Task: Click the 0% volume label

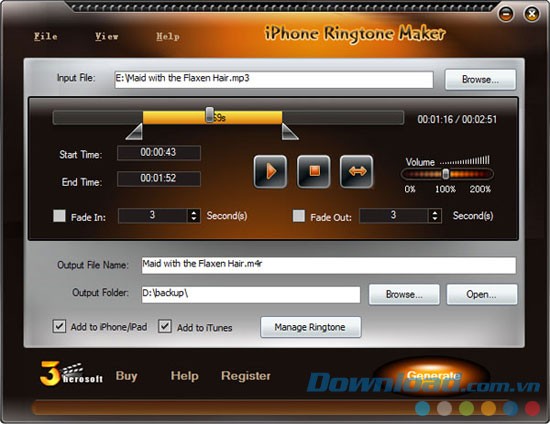Action: (410, 189)
